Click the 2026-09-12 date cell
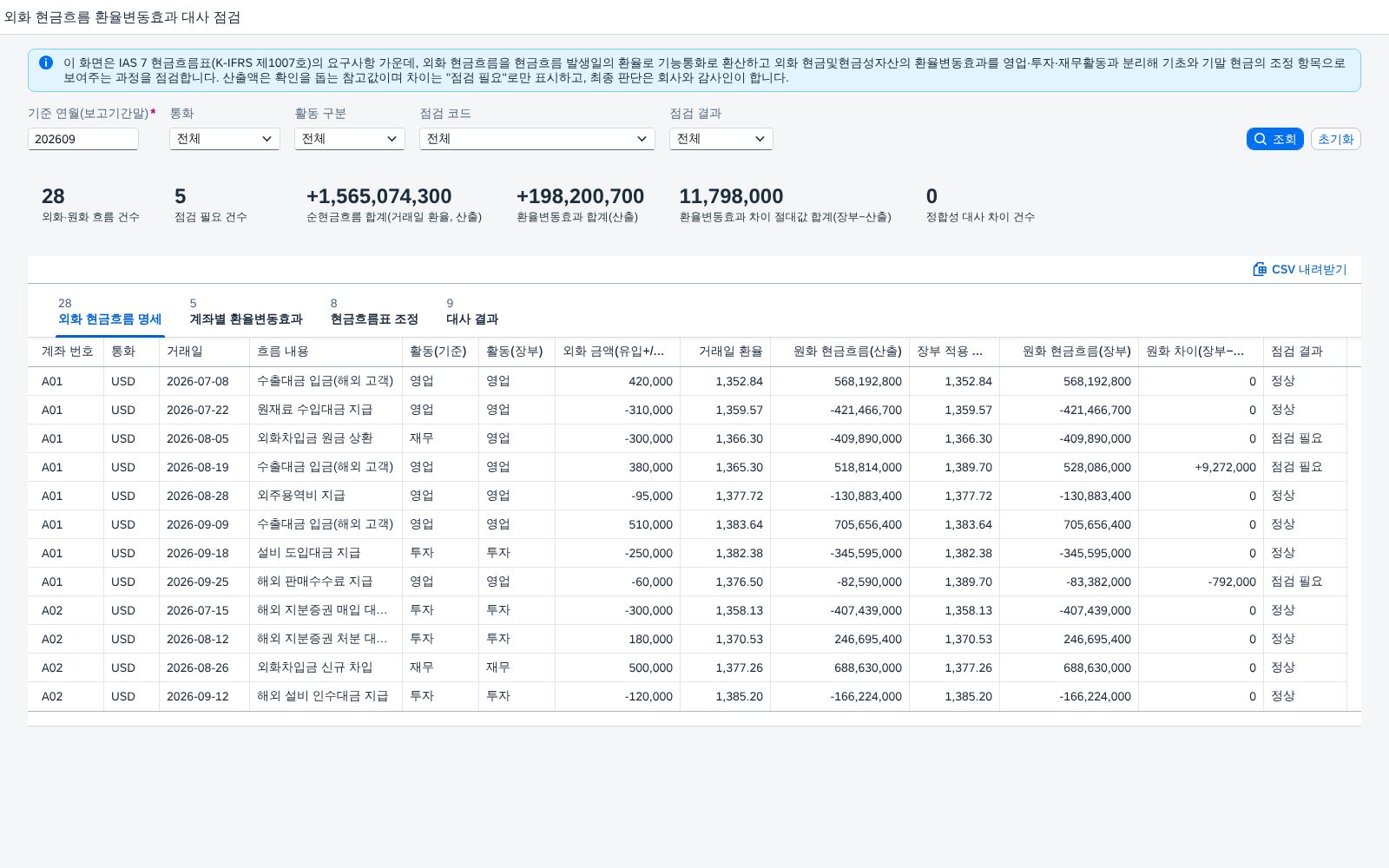The width and height of the screenshot is (1389, 868). click(204, 696)
